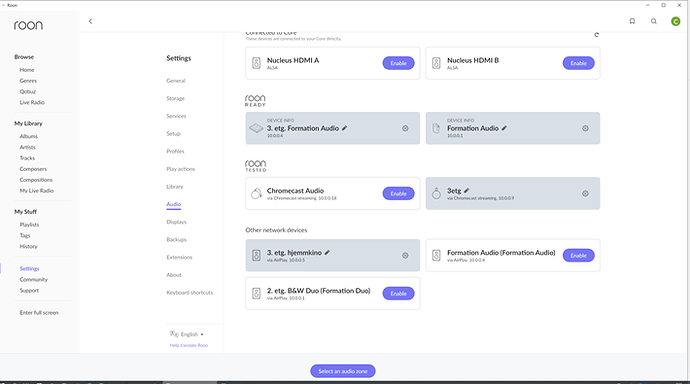Click the 2. etg. B&W Duo speaker icon
Screen dimensions: 690x384
pyautogui.click(x=256, y=293)
